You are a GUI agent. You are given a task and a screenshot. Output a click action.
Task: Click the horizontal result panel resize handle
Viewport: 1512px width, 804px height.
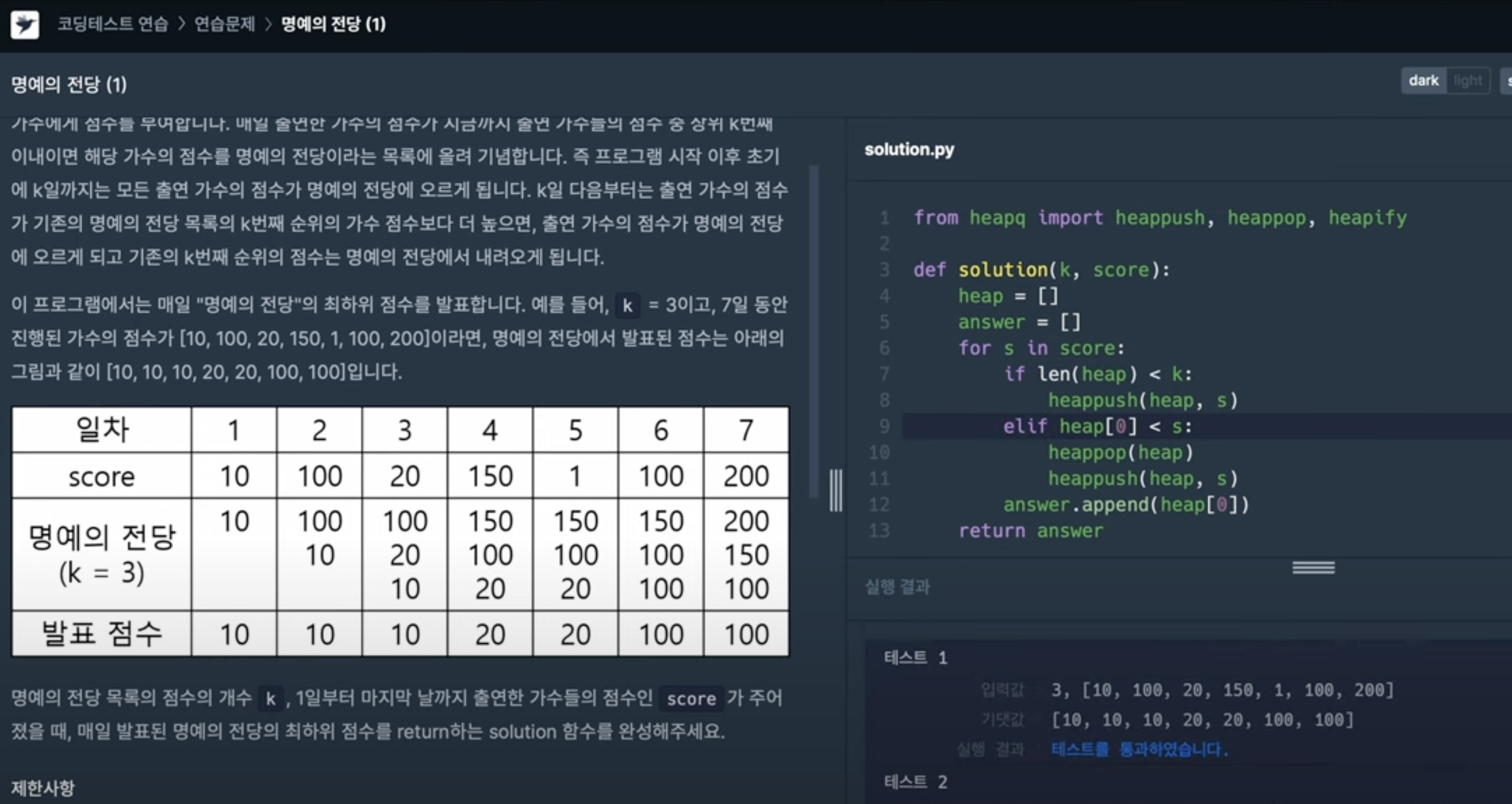[x=1313, y=568]
